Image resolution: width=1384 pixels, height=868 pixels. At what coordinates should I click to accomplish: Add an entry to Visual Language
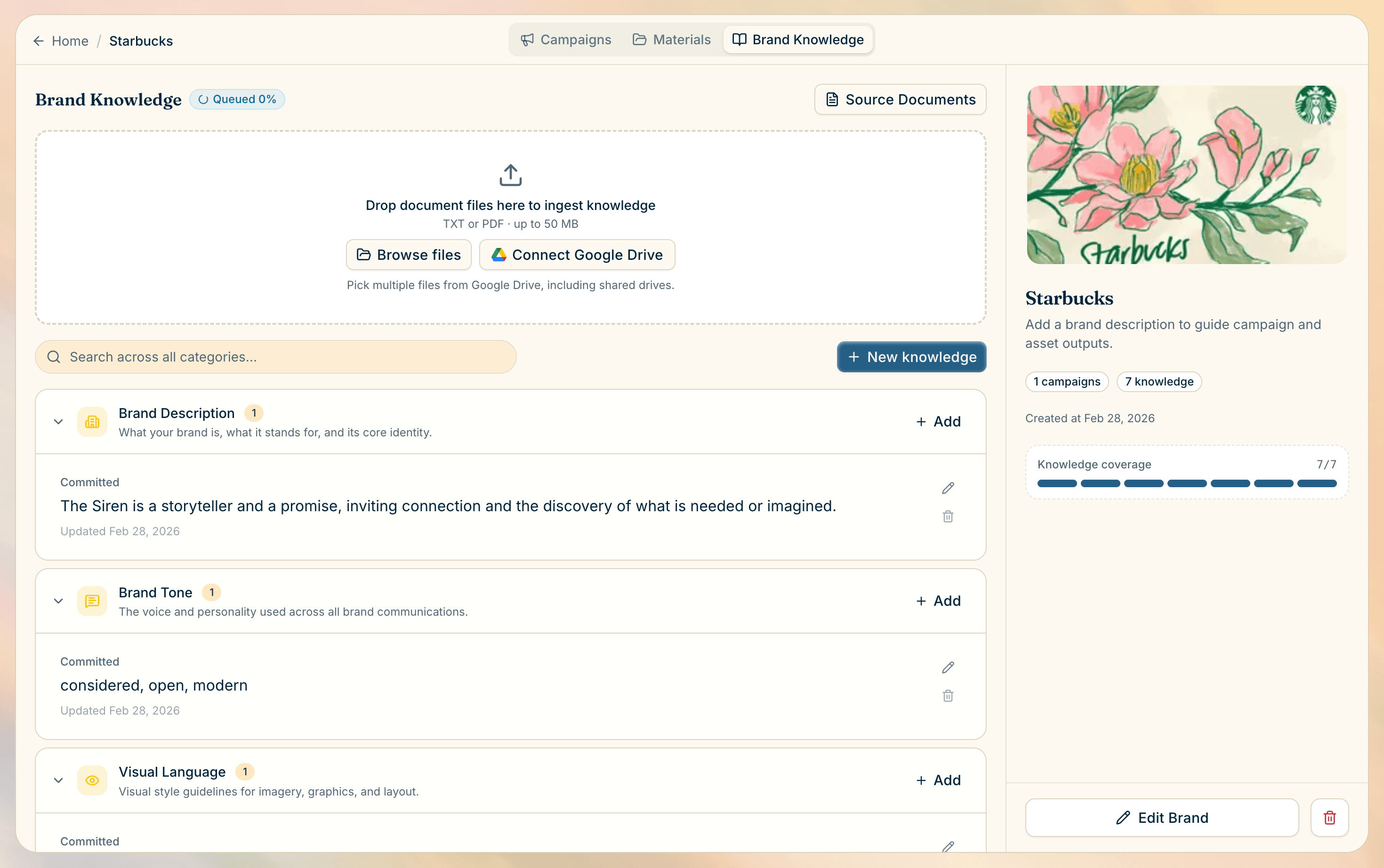938,780
